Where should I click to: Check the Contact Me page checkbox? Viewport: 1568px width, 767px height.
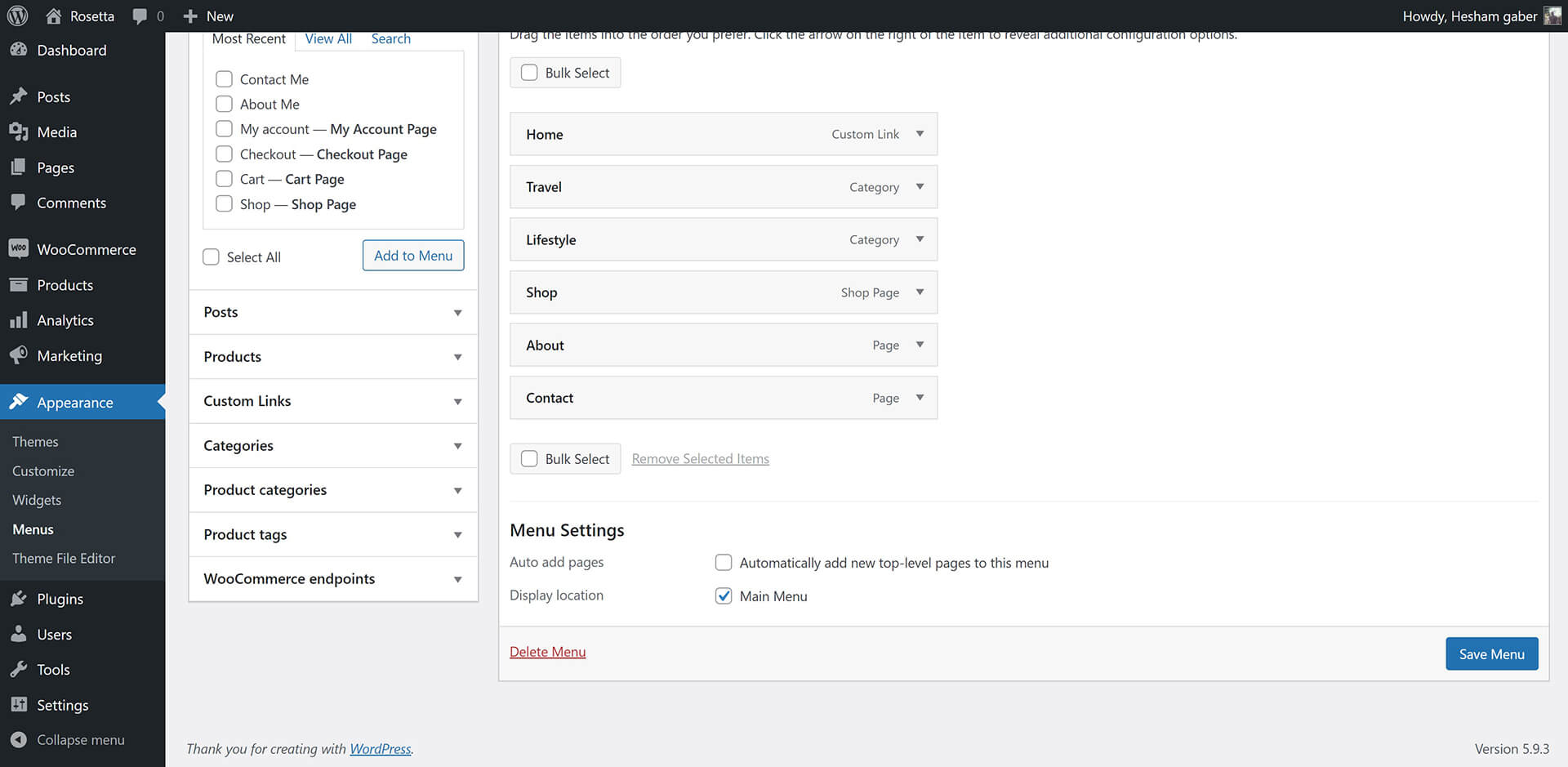[224, 79]
